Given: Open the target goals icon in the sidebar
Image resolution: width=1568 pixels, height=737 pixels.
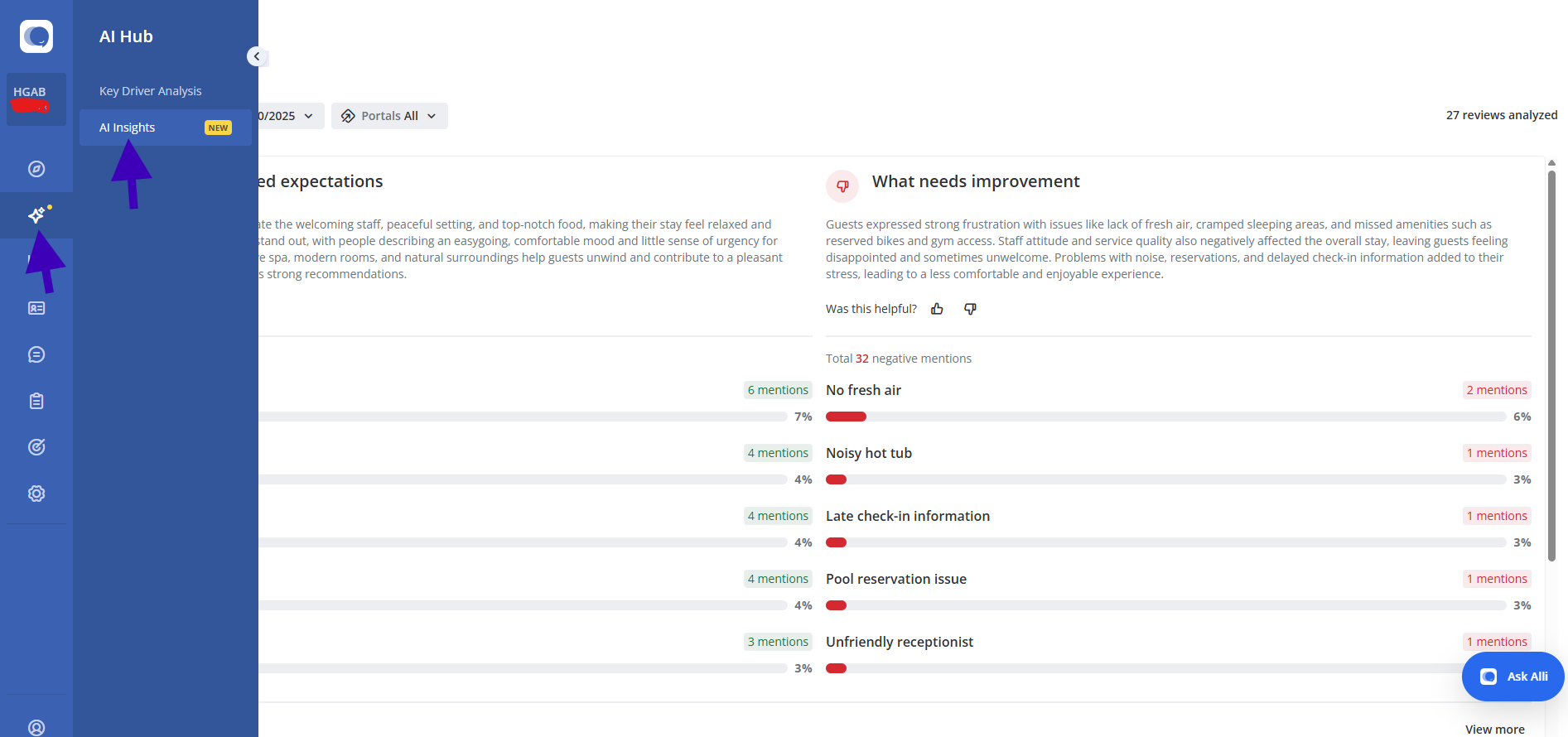Looking at the screenshot, I should (36, 447).
